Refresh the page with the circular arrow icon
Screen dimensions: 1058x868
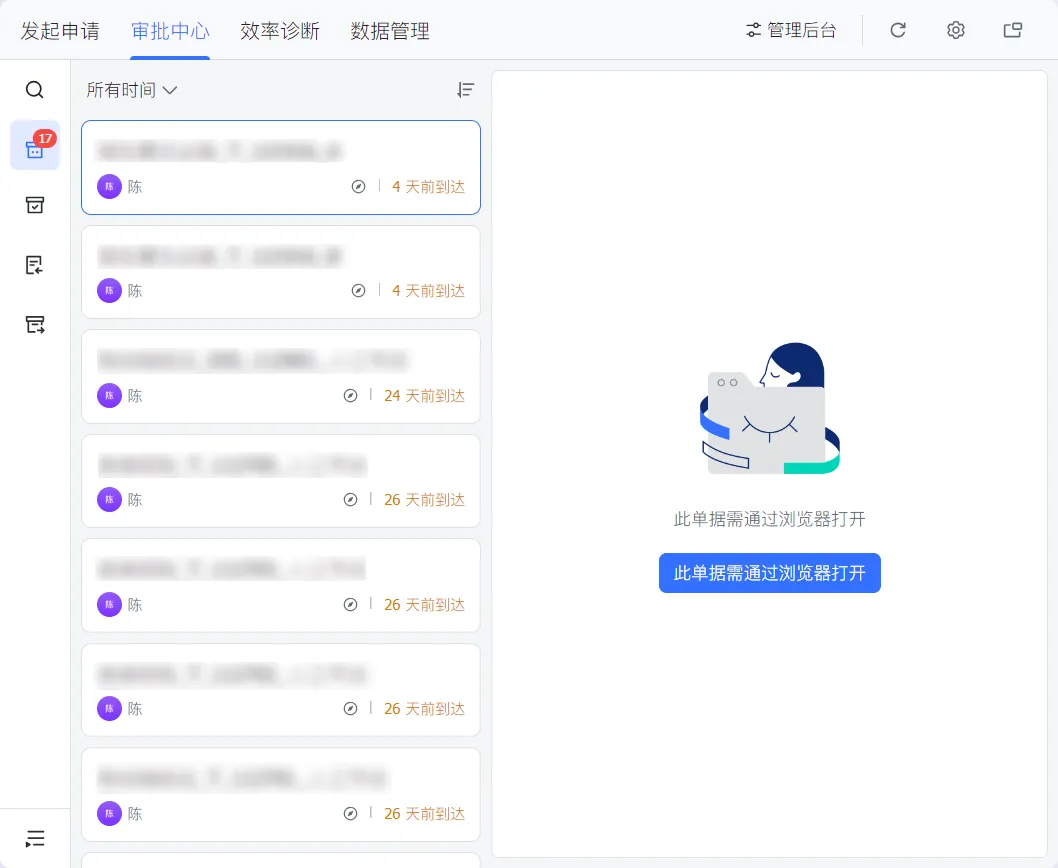897,30
